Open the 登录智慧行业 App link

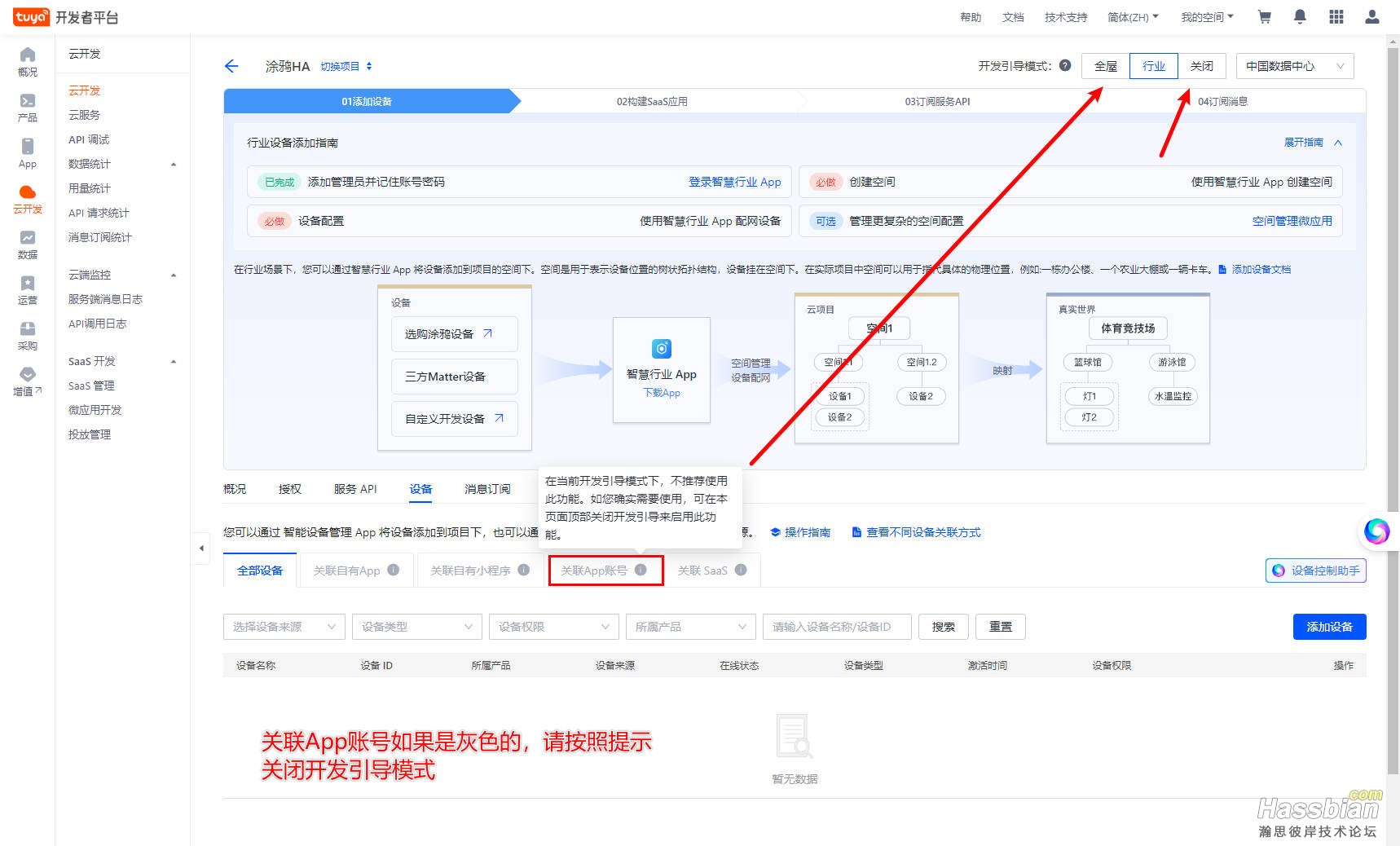coord(735,183)
